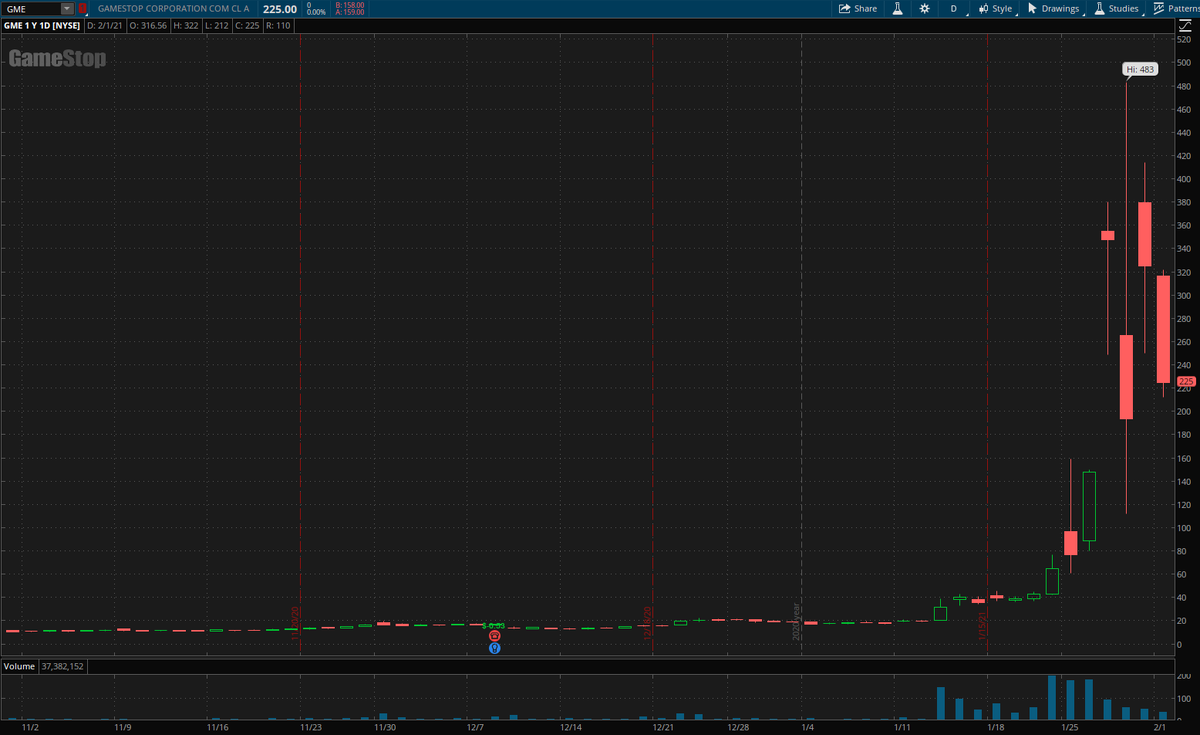Click the 225 current price label on the axis
Screen dimensions: 1200x735
[x=1186, y=381]
